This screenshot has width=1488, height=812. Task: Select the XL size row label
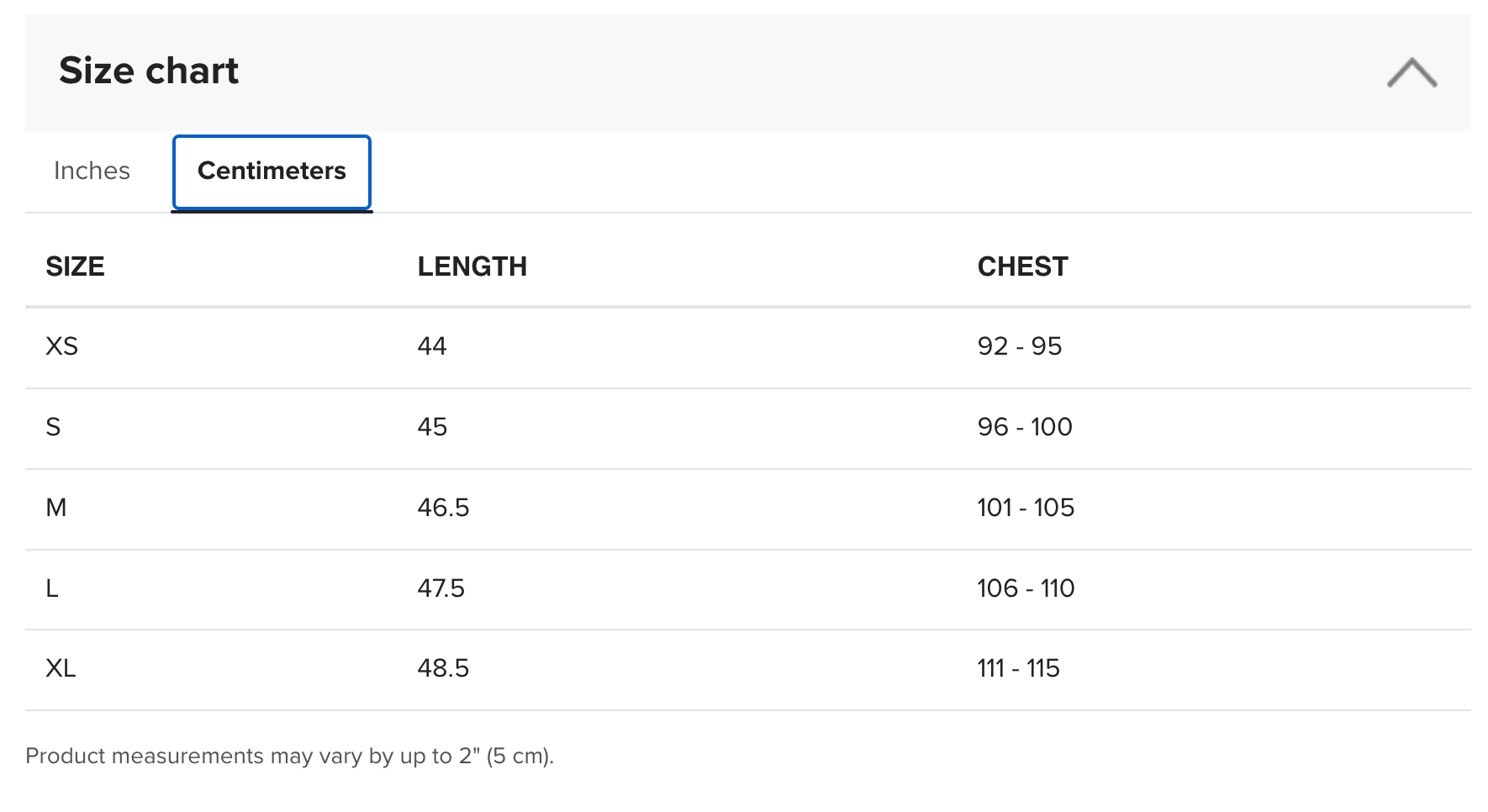(x=61, y=668)
